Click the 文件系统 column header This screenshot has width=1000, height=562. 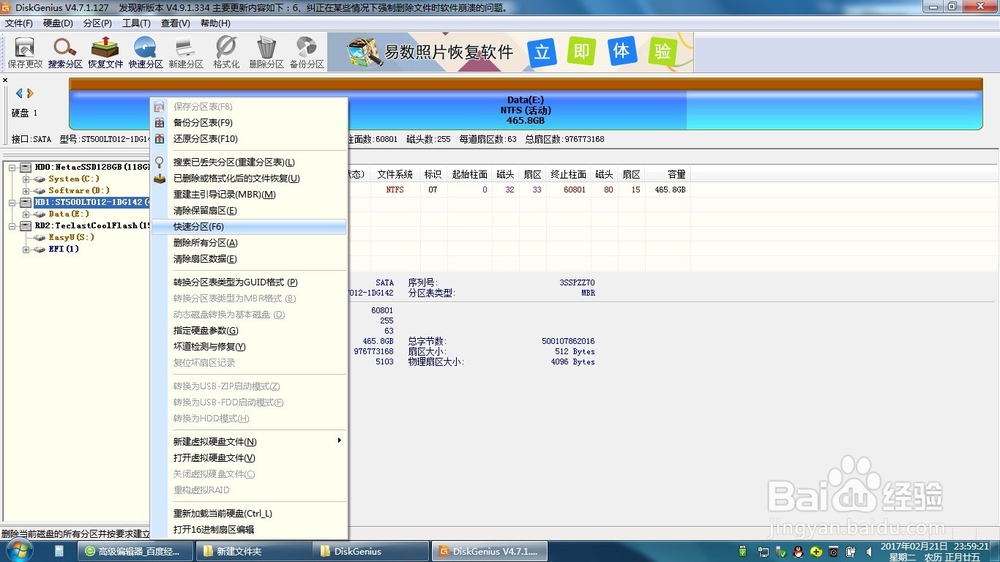(395, 174)
